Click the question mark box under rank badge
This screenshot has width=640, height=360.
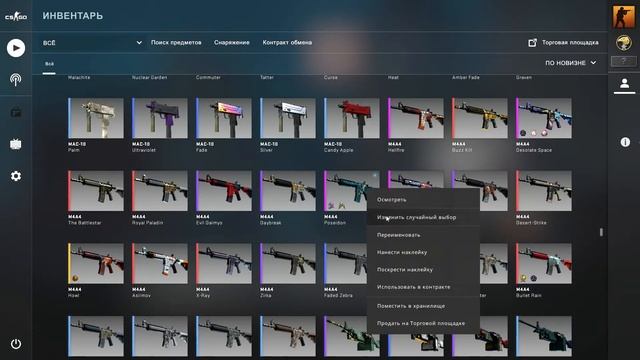(x=623, y=61)
